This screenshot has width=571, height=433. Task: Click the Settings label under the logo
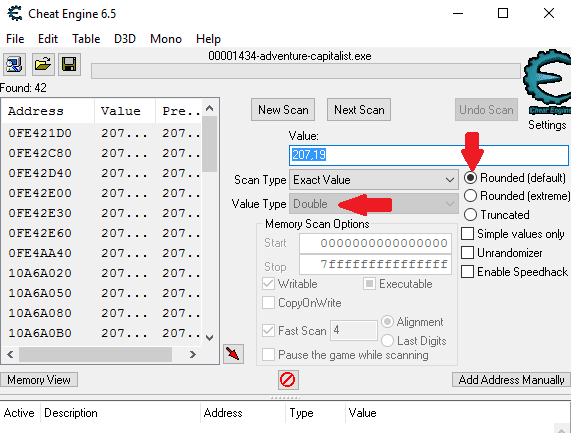[547, 125]
